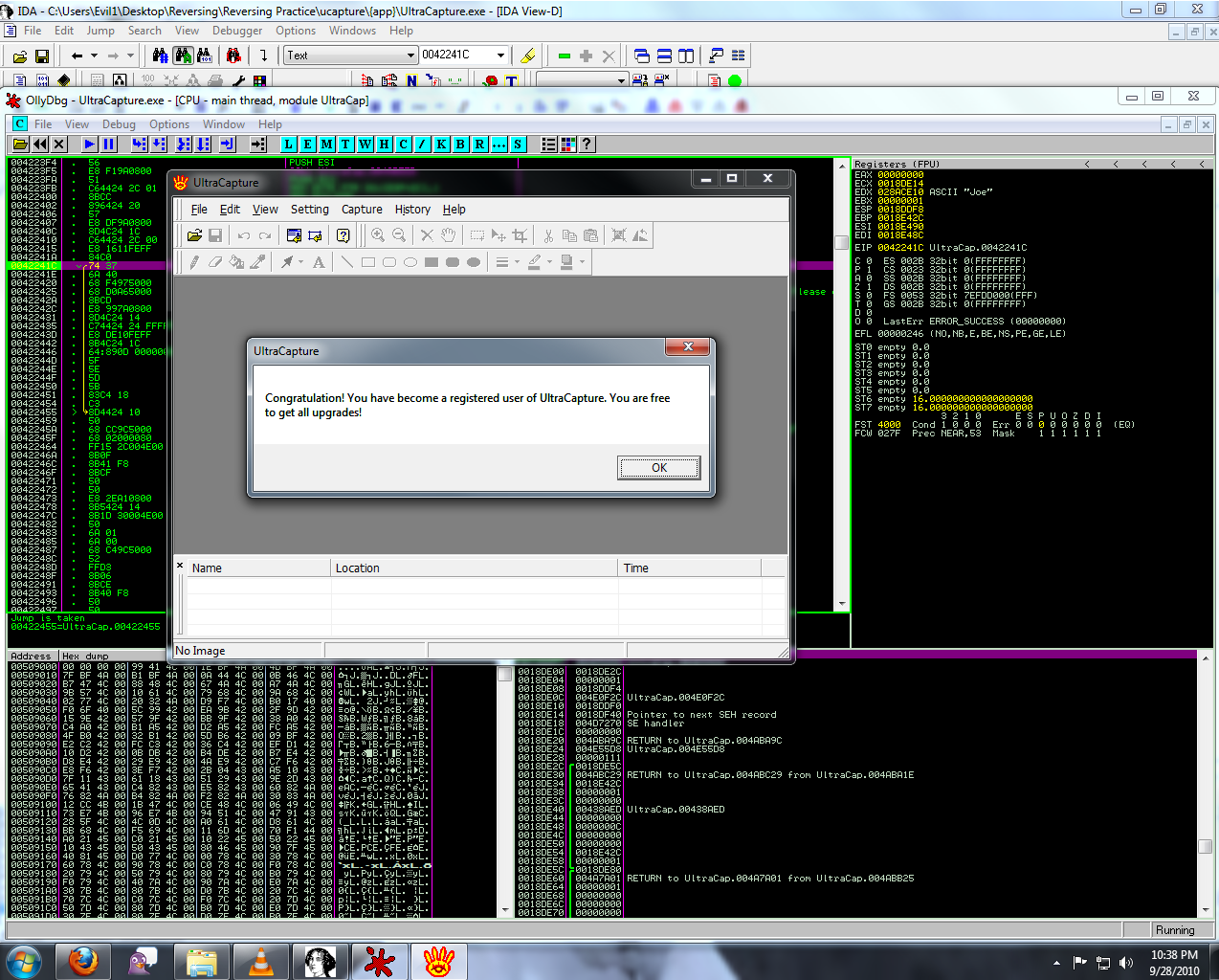Select the Eraser tool in UltraCapture

tap(215, 262)
